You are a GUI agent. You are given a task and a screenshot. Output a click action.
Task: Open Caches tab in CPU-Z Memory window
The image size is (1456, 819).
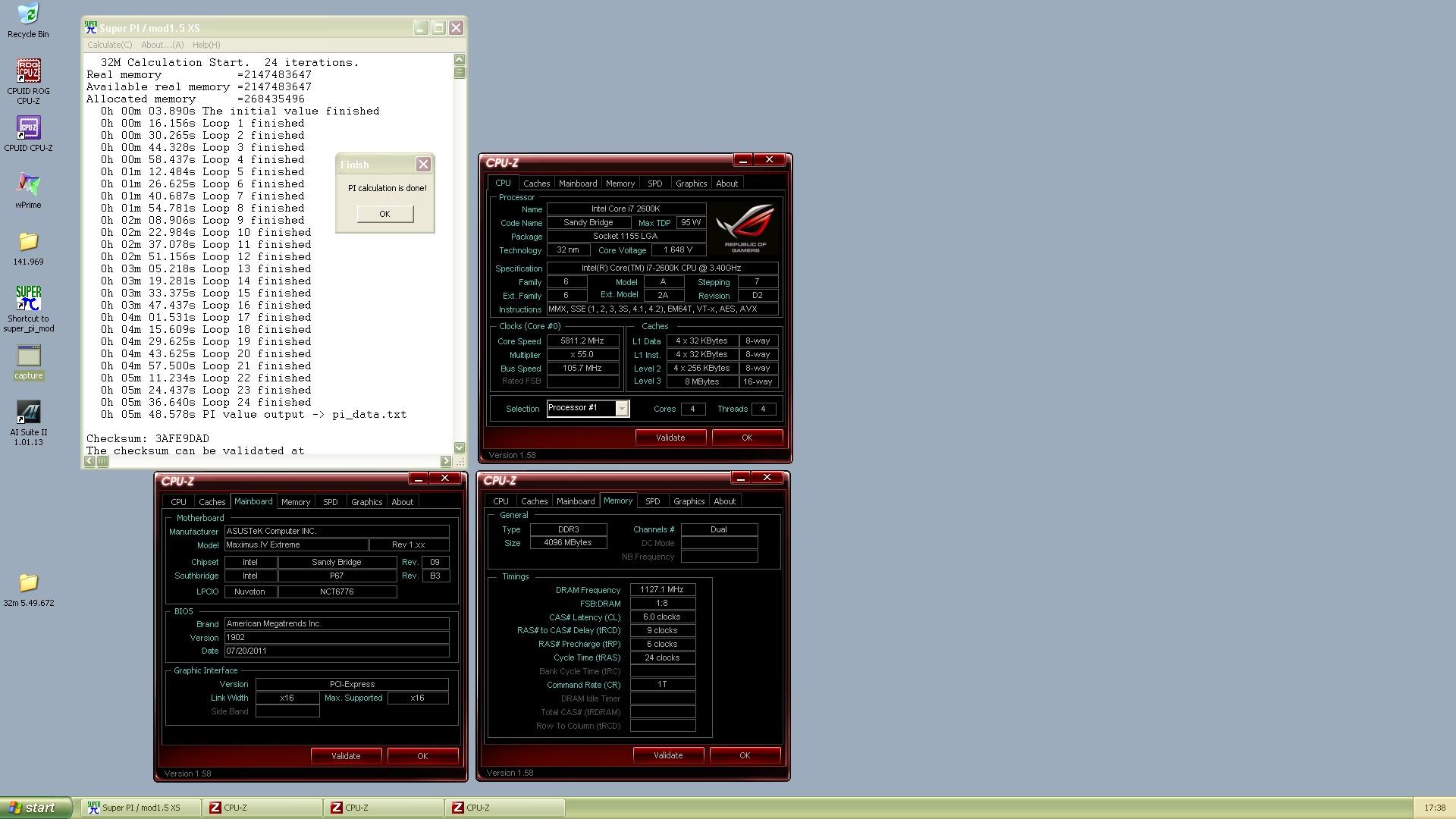(x=534, y=501)
